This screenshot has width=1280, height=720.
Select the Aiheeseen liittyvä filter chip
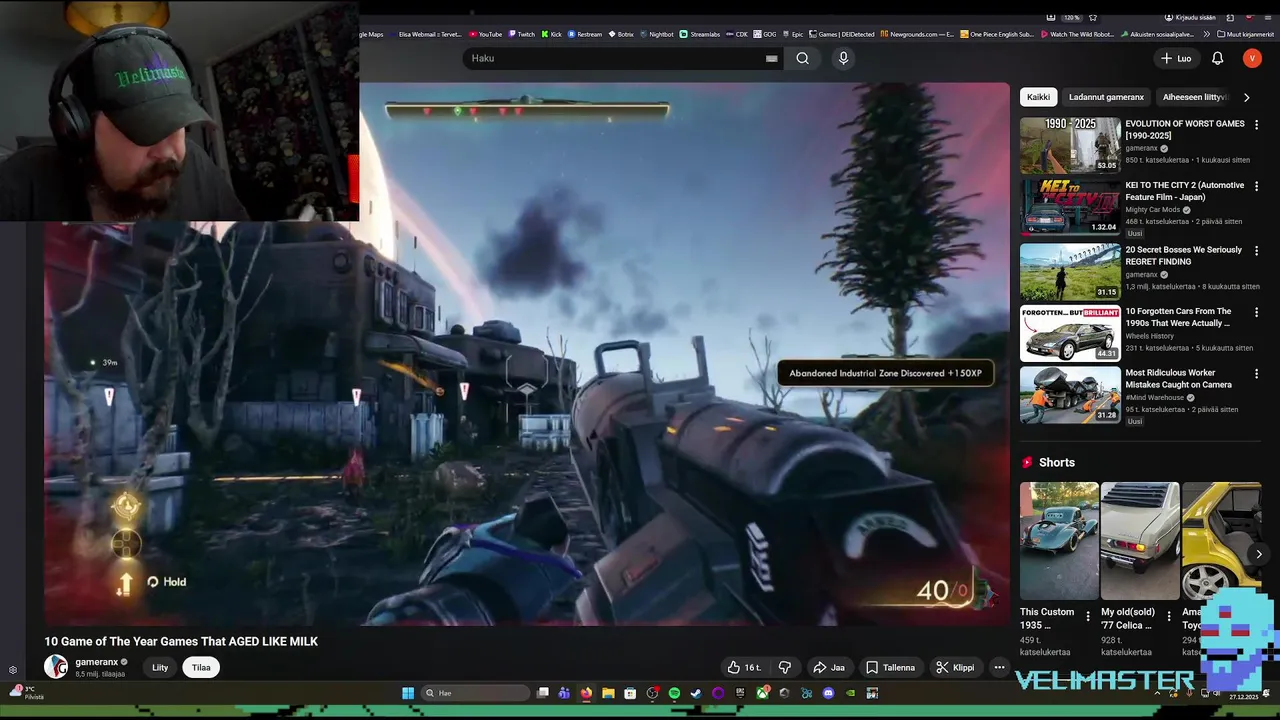click(1195, 97)
